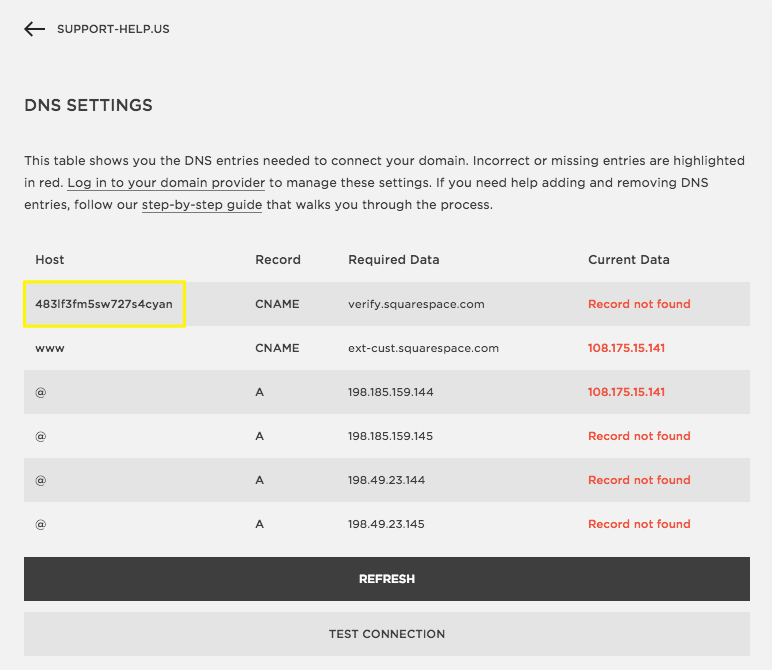Screen dimensions: 772x670
Task: Open 'Log in to your domain provider' link
Action: click(166, 183)
